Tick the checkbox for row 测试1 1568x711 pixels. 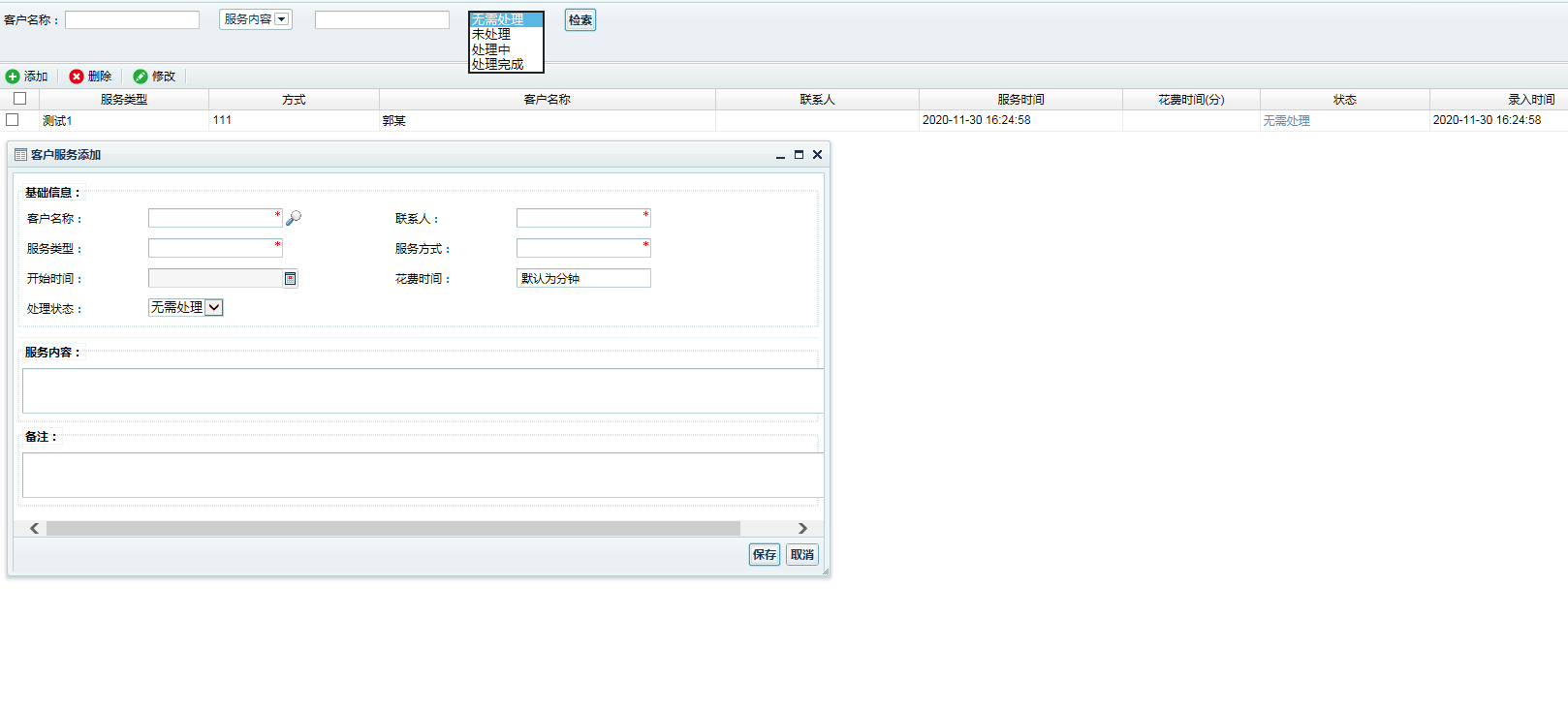click(13, 120)
